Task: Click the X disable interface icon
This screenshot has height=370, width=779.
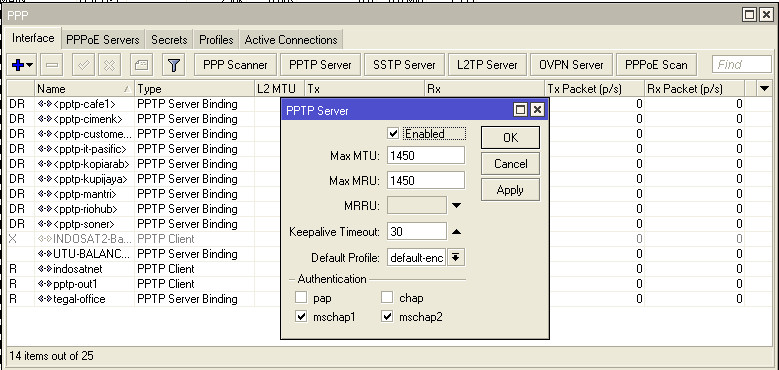Action: (110, 65)
